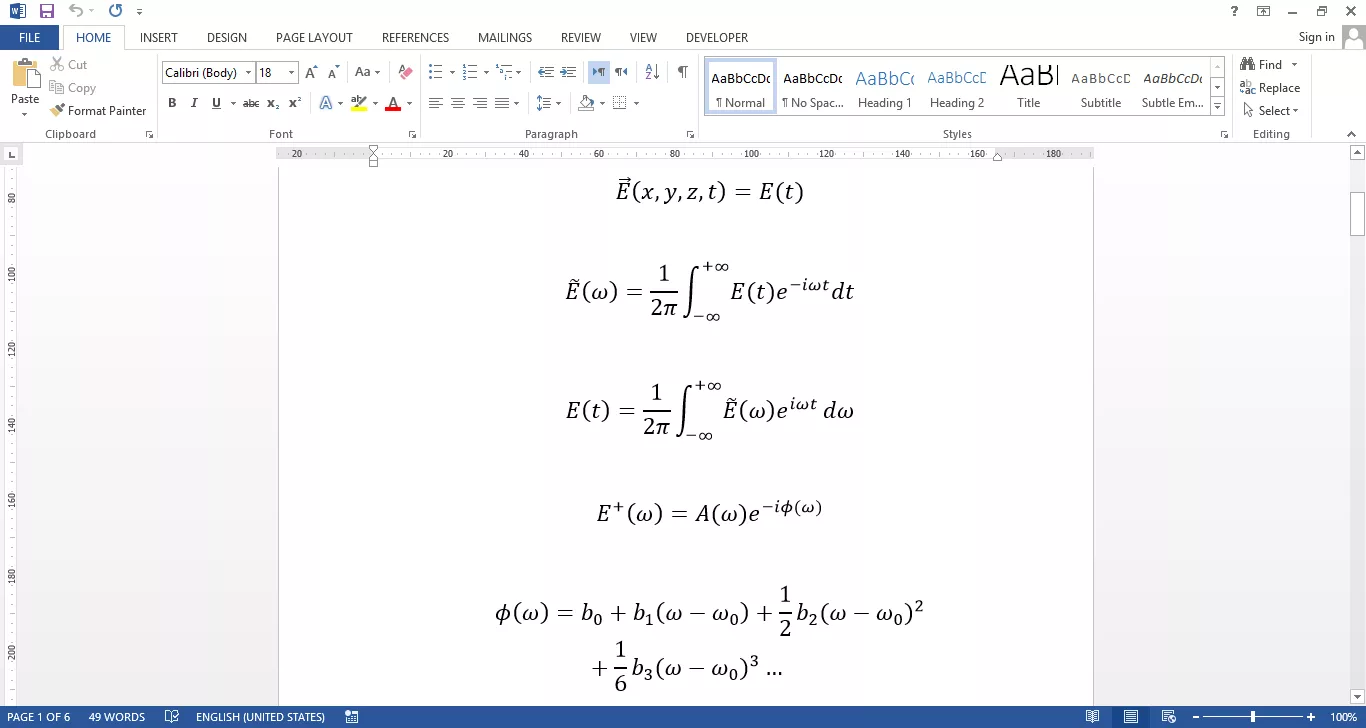Switch to the REFERENCES tab
This screenshot has height=728, width=1366.
tap(415, 38)
